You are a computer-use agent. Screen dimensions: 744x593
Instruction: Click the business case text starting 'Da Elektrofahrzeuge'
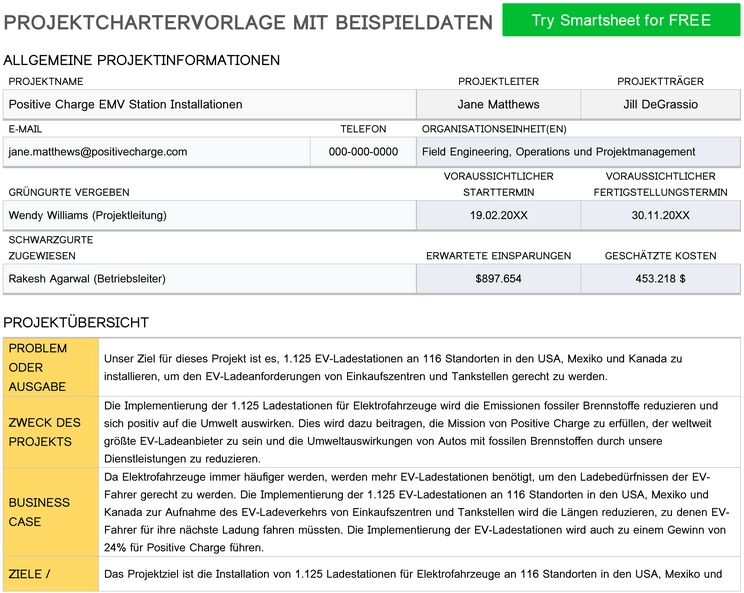(416, 512)
